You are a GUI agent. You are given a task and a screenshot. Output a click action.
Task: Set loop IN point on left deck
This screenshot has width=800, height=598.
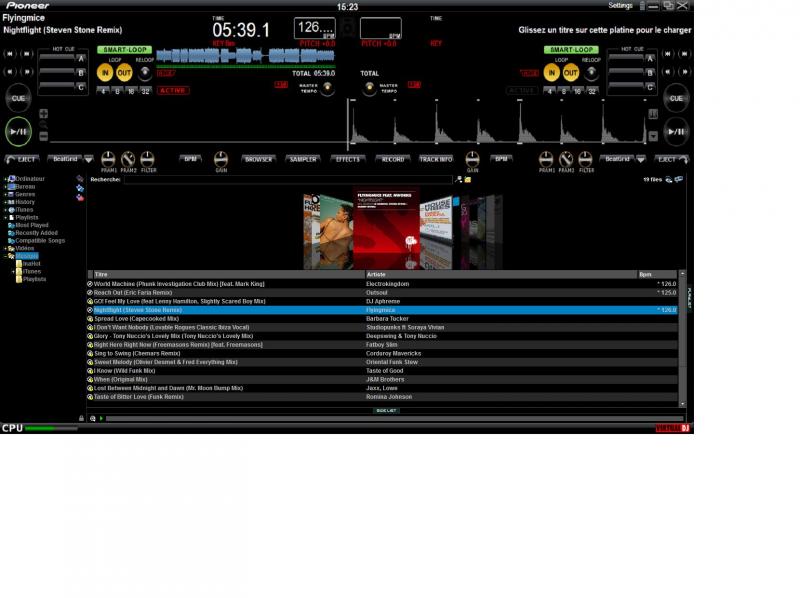(x=105, y=72)
